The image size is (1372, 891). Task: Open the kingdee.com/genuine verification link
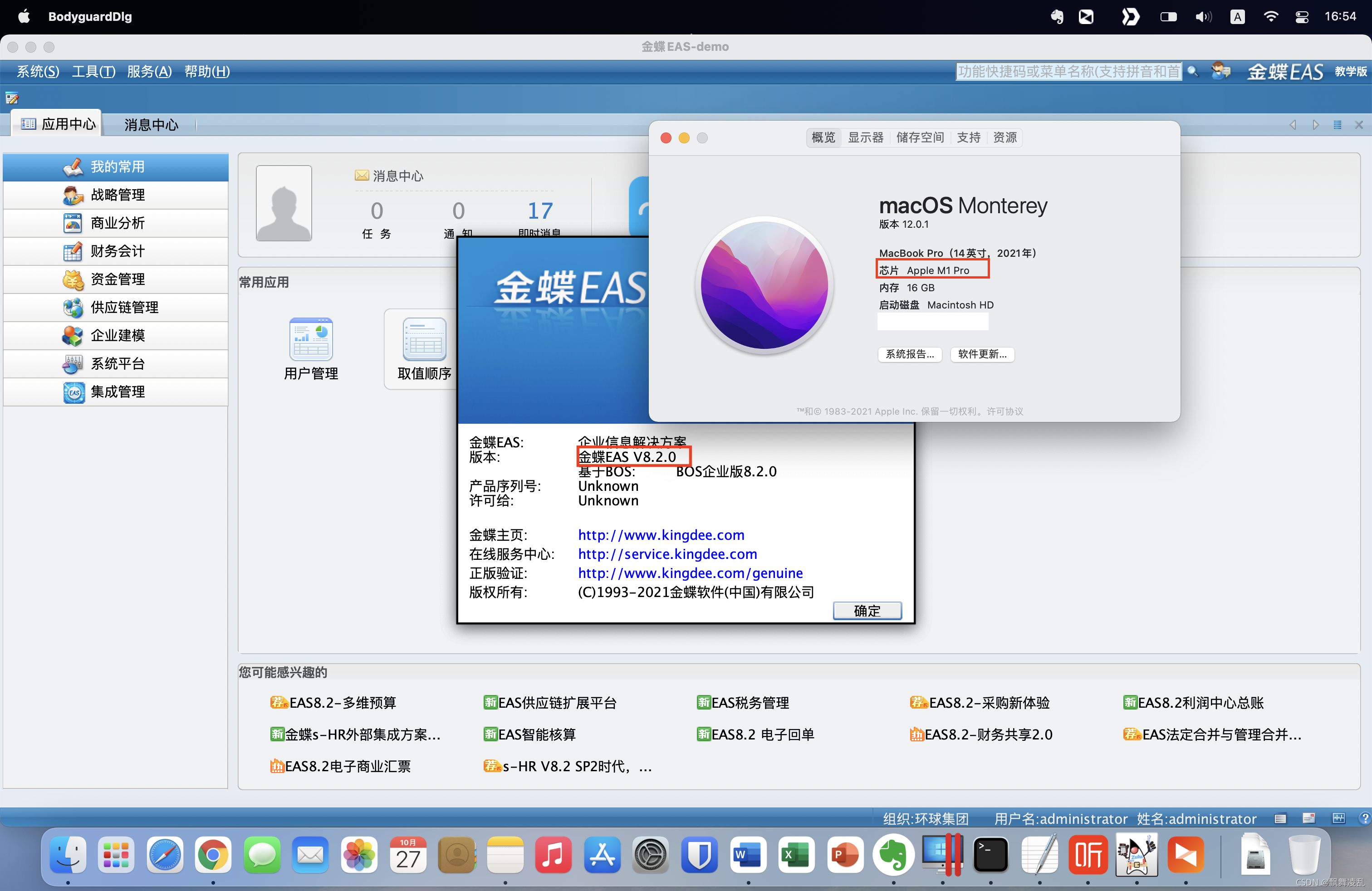tap(691, 573)
